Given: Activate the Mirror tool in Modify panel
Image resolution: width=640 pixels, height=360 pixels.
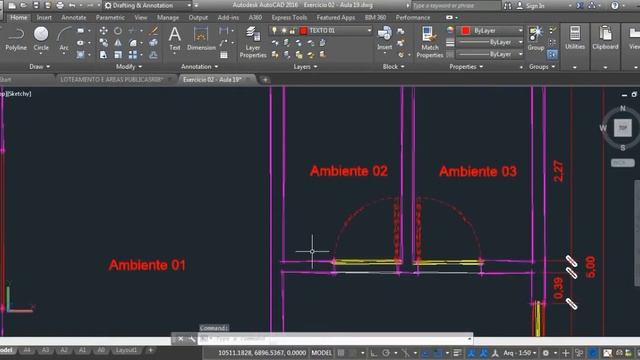Looking at the screenshot, I should click(x=118, y=42).
